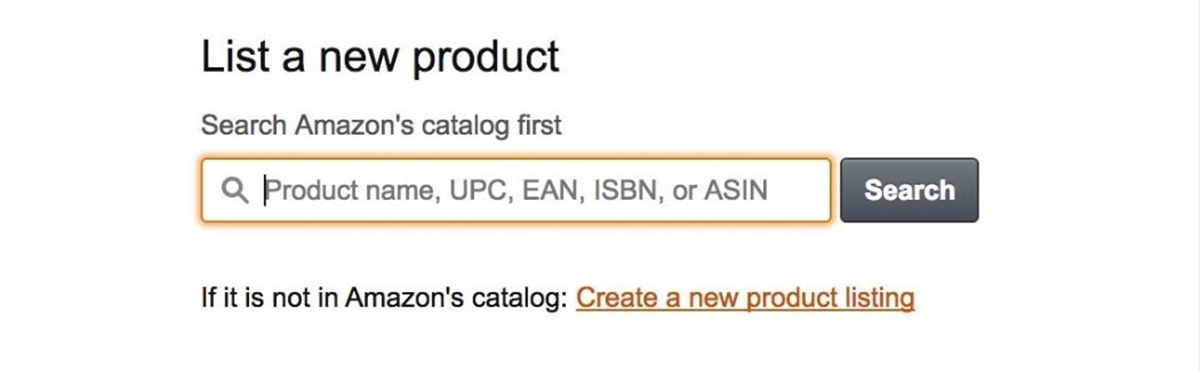Click empty space right of ASIN placeholder
Image resolution: width=1200 pixels, height=371 pixels.
(798, 190)
